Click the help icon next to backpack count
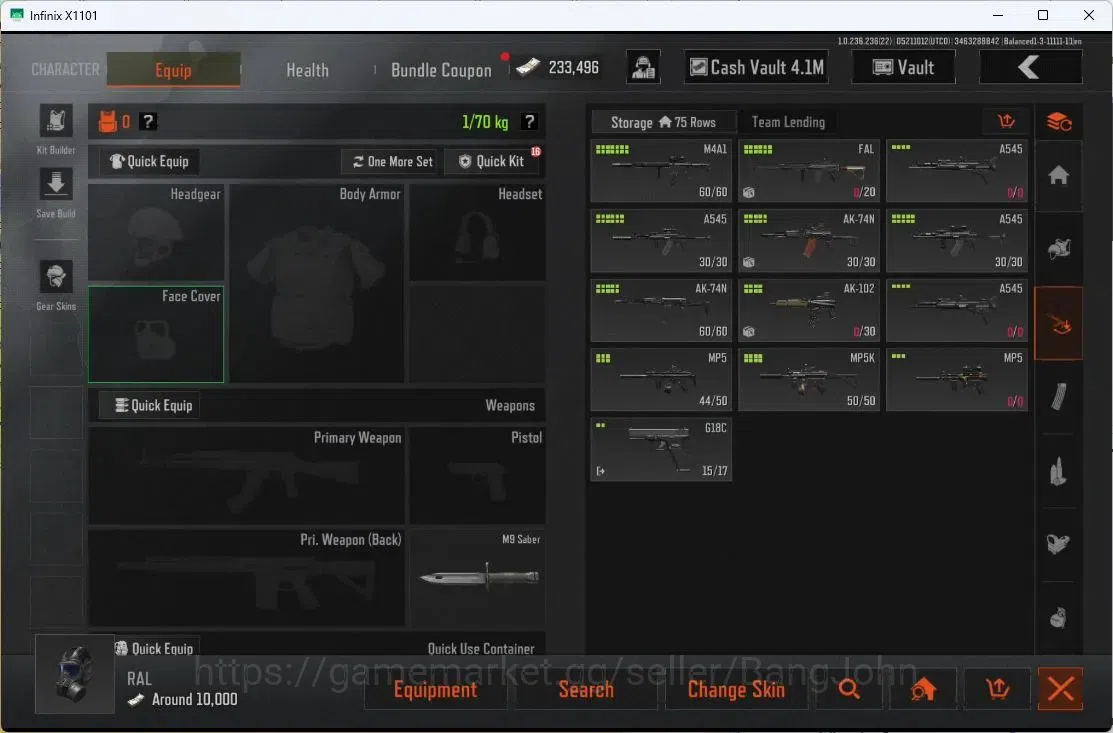 coord(148,122)
